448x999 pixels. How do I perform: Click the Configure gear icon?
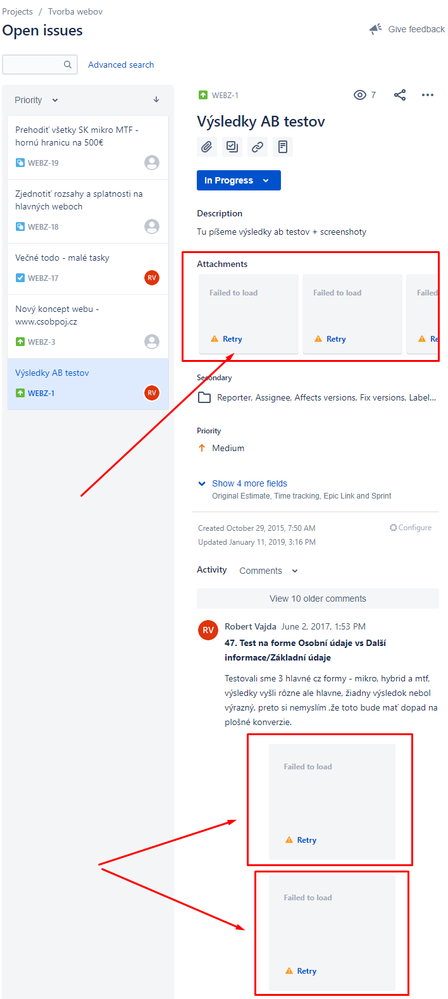[393, 528]
